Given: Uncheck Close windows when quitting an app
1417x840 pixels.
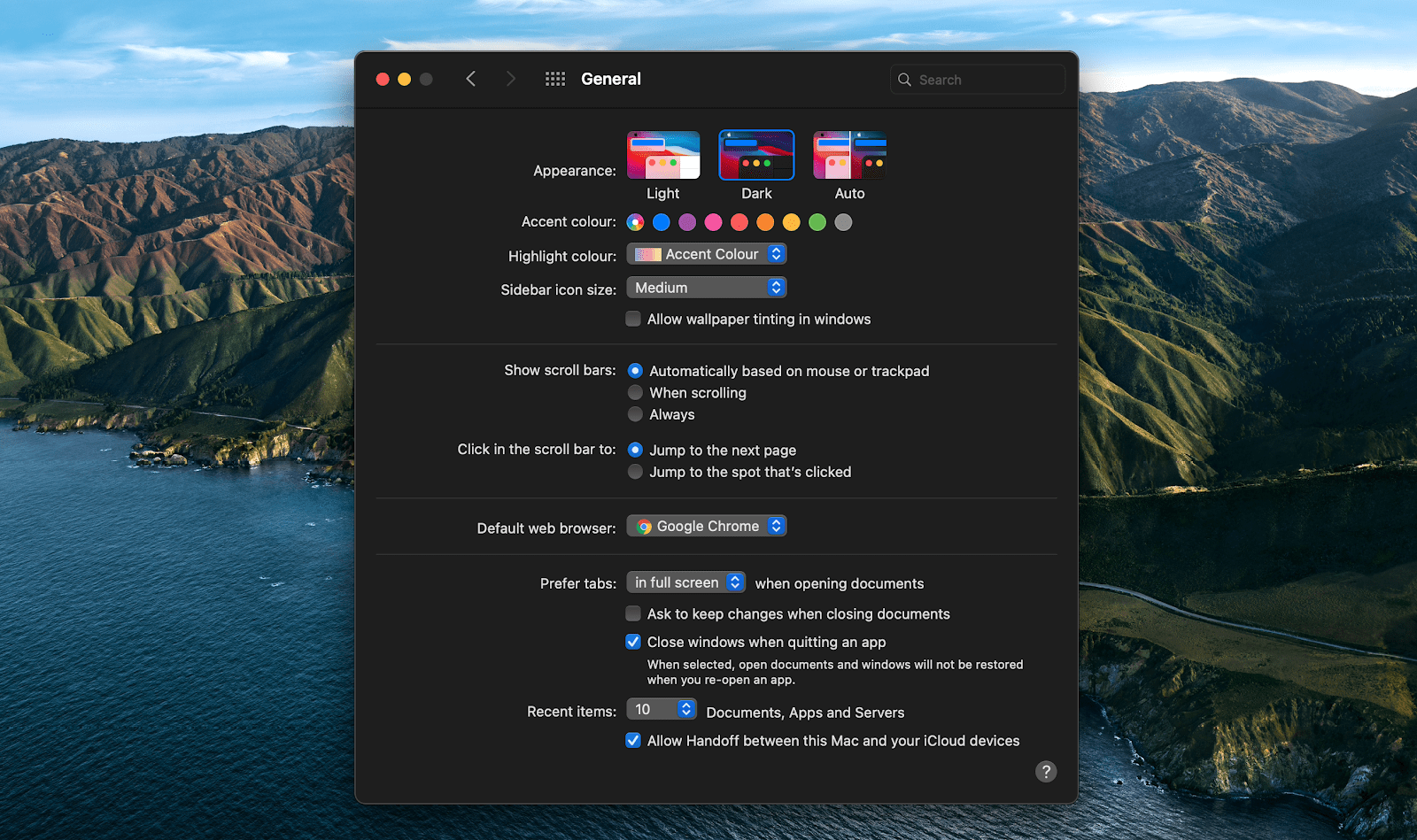Looking at the screenshot, I should (633, 641).
